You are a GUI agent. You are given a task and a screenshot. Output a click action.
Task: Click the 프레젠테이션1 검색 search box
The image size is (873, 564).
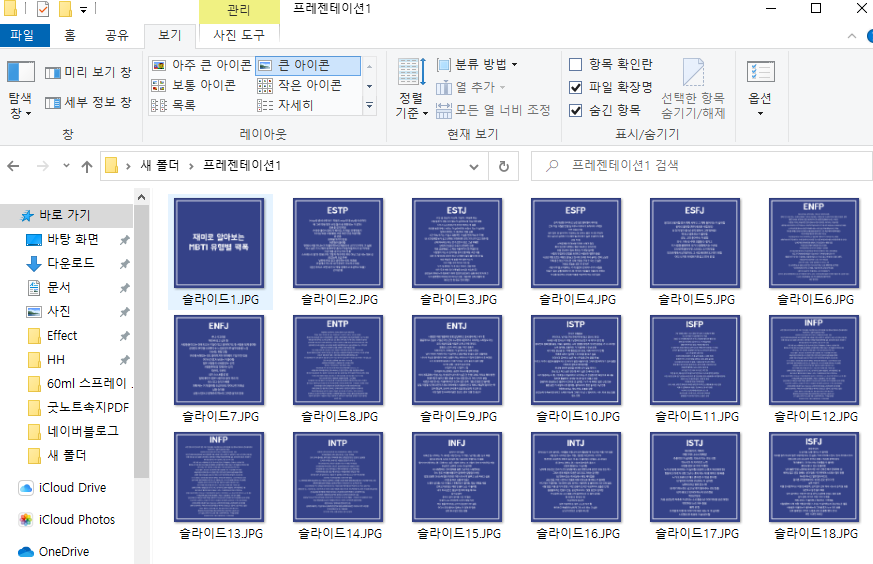(702, 165)
